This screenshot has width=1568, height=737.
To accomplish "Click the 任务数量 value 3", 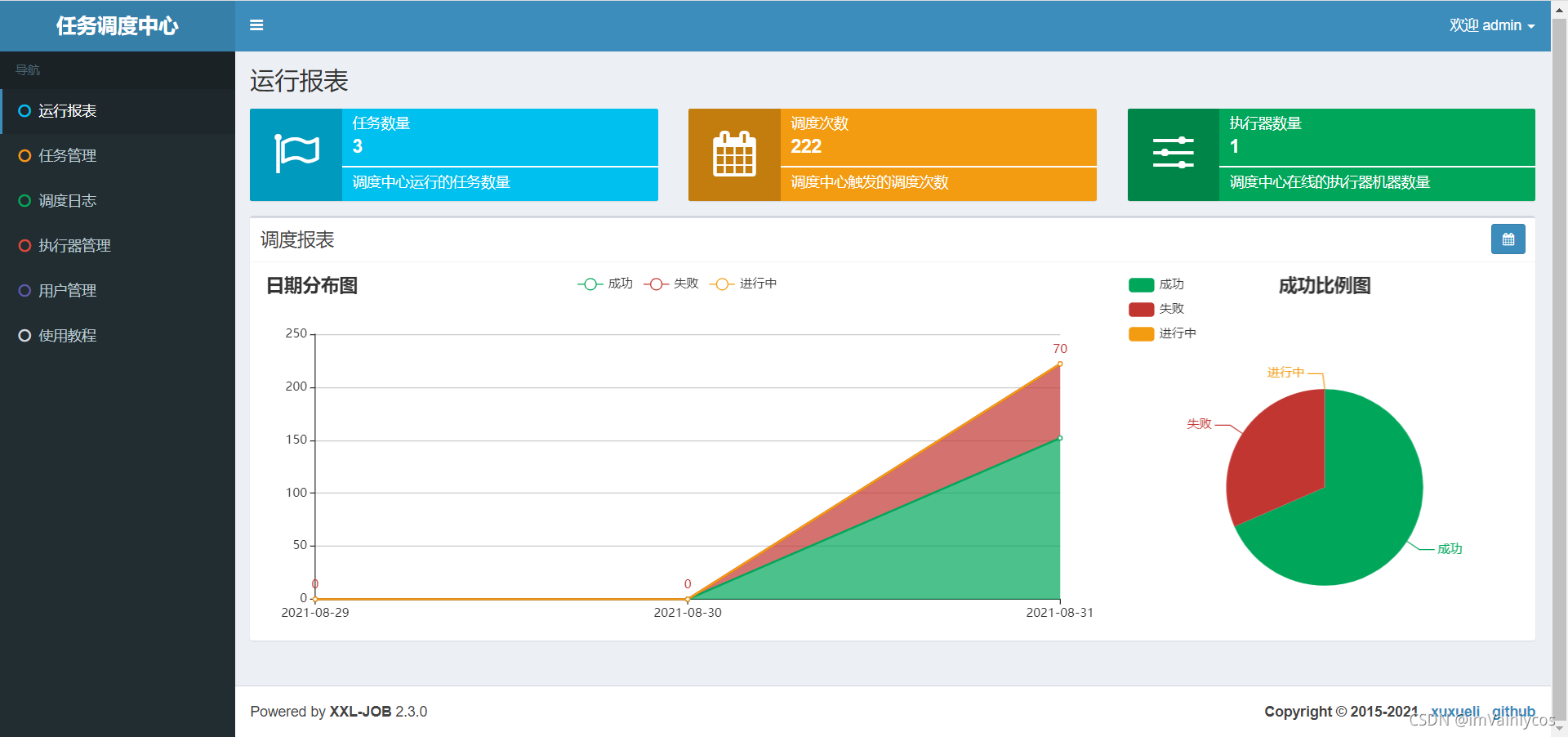I will [x=358, y=146].
